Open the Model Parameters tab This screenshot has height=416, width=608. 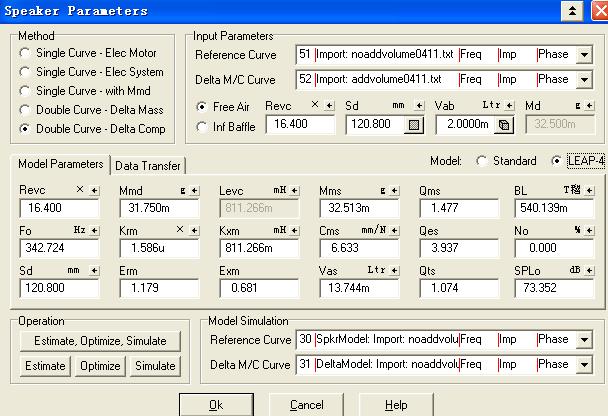click(x=61, y=164)
